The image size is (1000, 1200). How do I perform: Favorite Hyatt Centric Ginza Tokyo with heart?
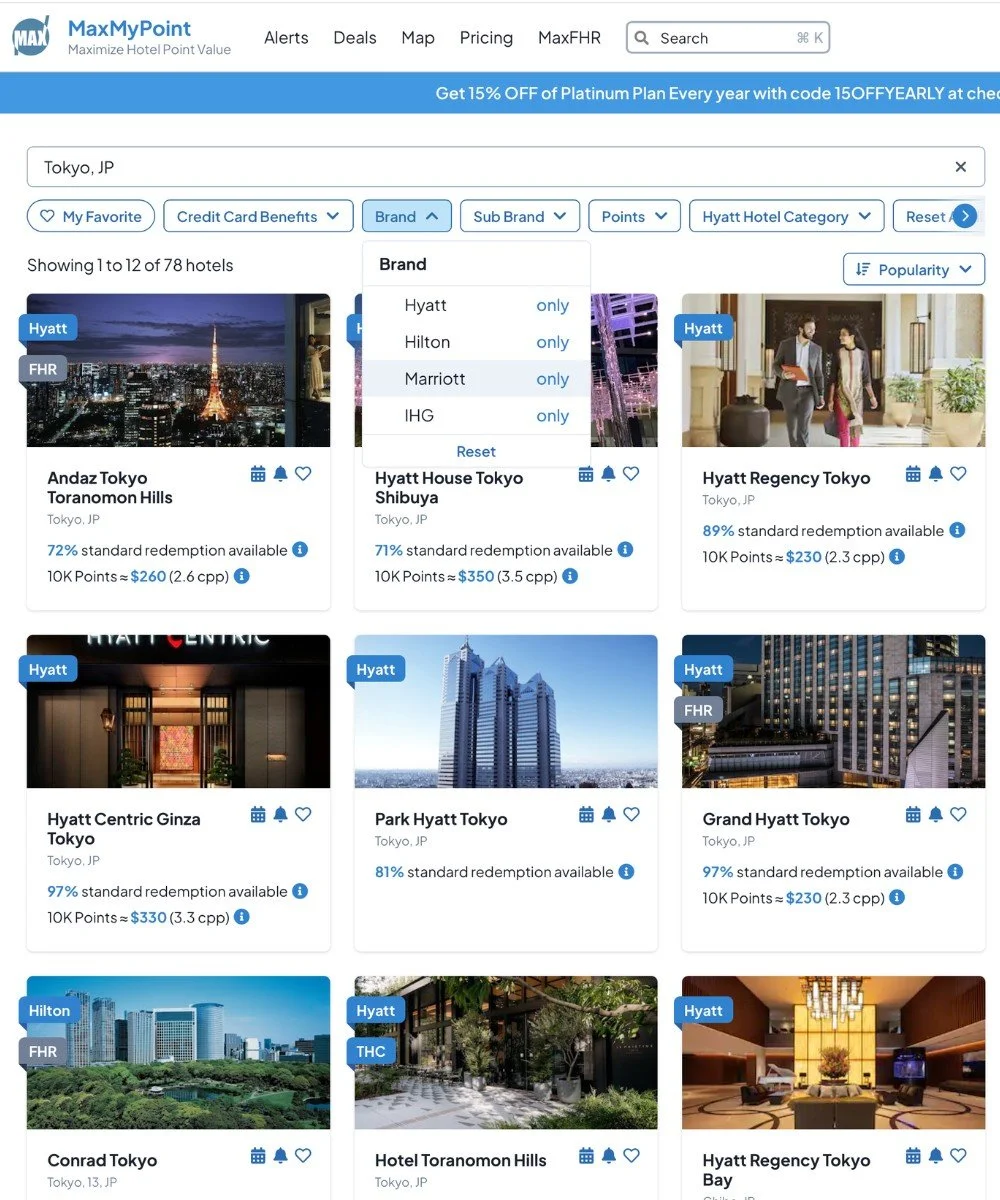pos(303,815)
